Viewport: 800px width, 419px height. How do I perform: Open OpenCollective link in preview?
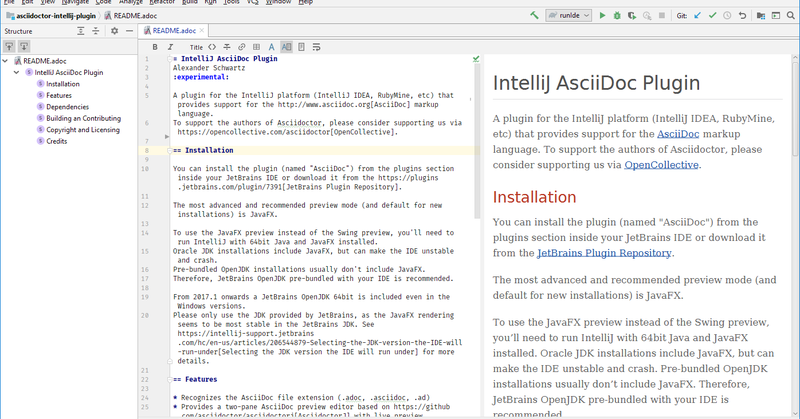[661, 165]
